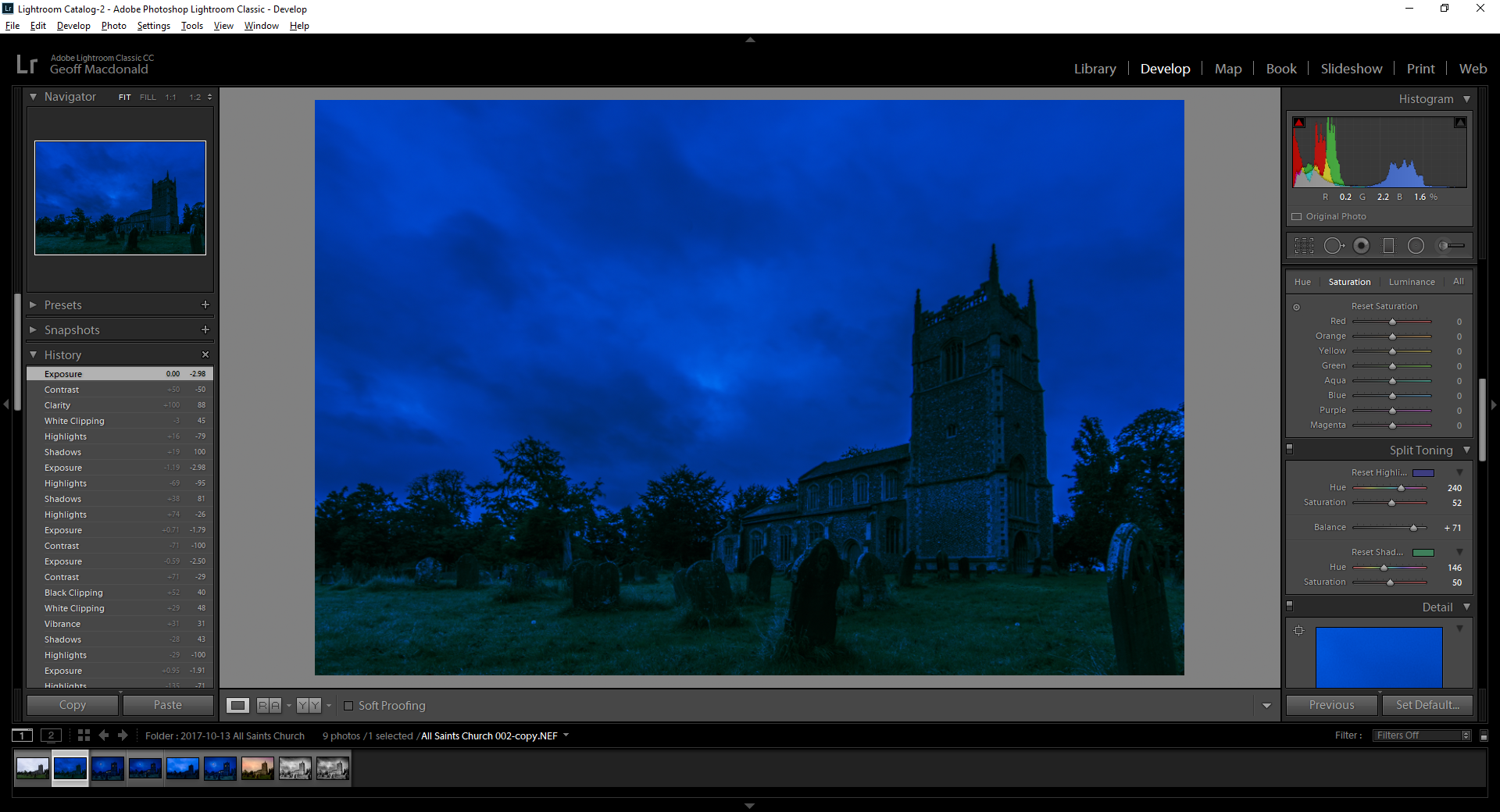Hide the top module picker panel
The image size is (1500, 812).
750,39
